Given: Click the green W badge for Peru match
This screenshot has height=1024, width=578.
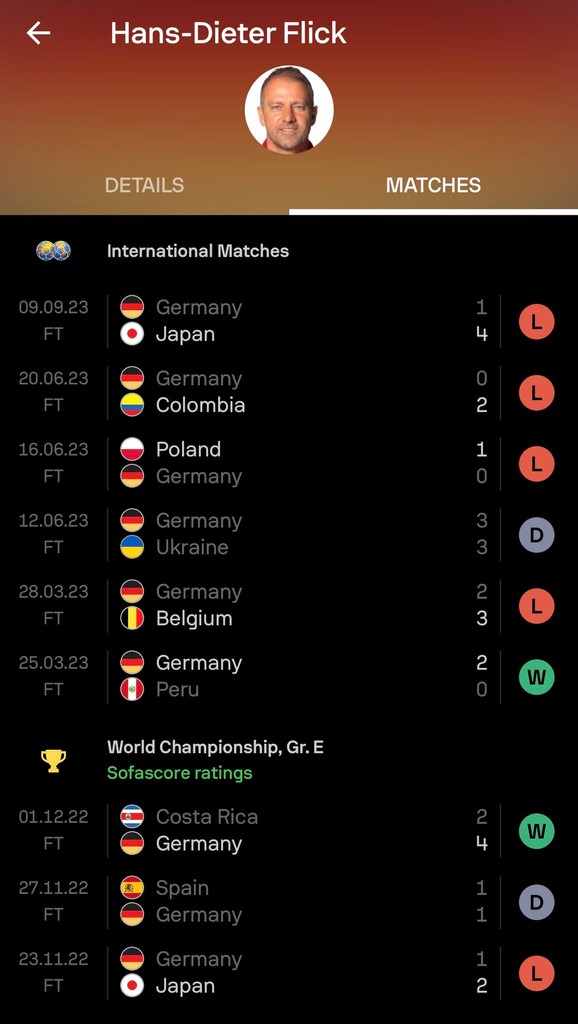Looking at the screenshot, I should 536,677.
